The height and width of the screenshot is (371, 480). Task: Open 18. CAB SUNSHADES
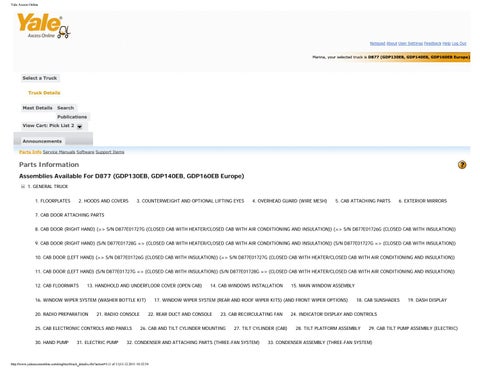coord(378,300)
